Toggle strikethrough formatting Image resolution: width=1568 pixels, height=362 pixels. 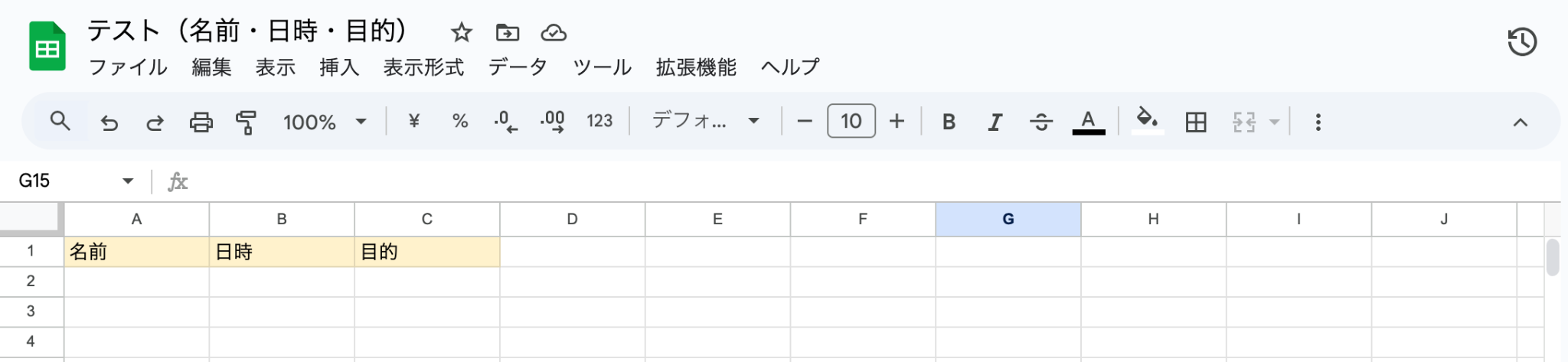(1040, 122)
